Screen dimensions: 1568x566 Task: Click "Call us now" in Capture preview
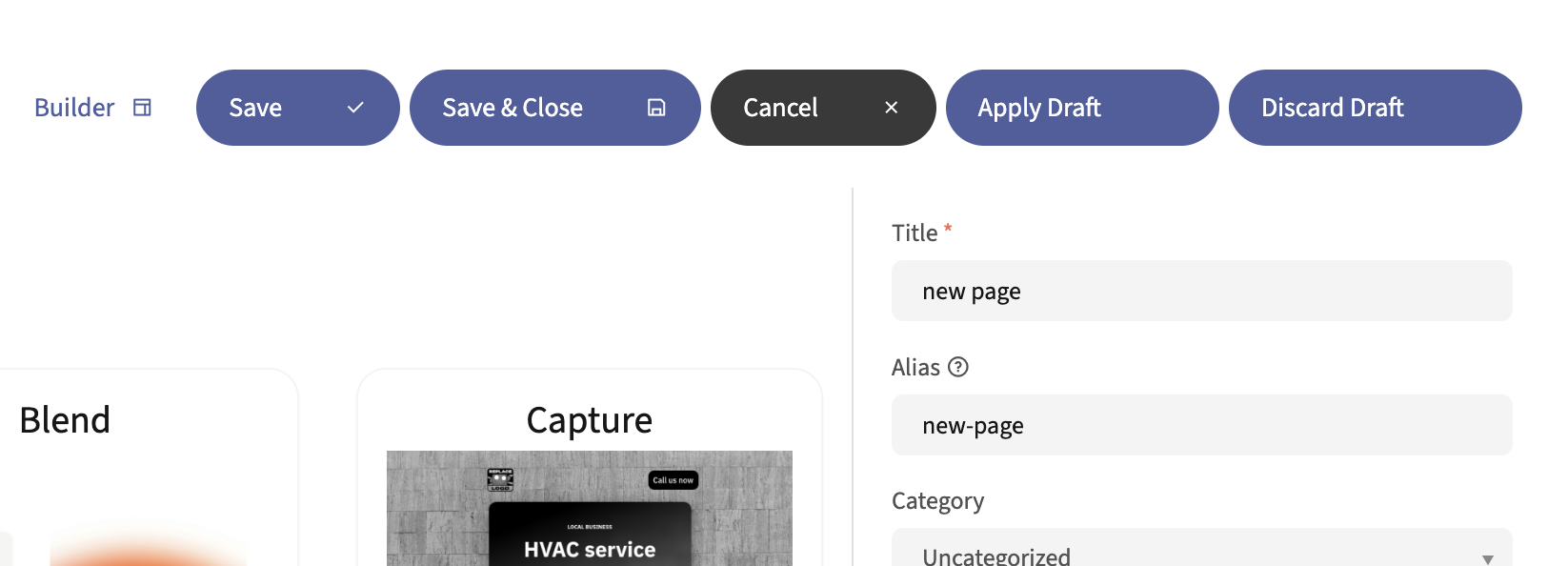point(673,480)
